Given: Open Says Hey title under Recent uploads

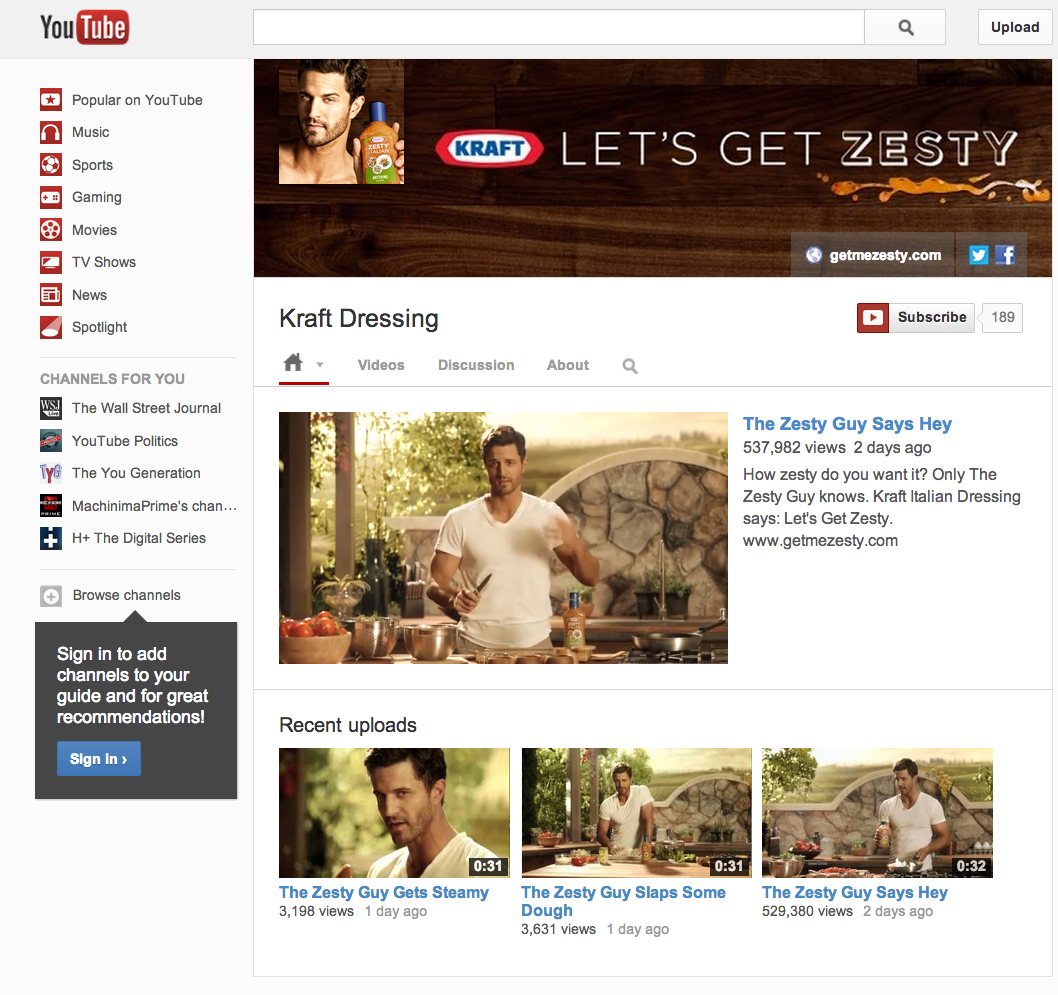Looking at the screenshot, I should pyautogui.click(x=855, y=892).
